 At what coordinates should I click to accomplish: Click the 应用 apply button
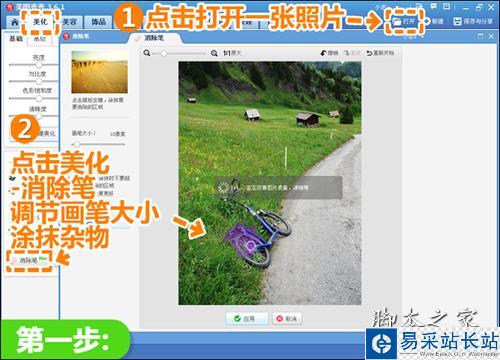[x=247, y=318]
